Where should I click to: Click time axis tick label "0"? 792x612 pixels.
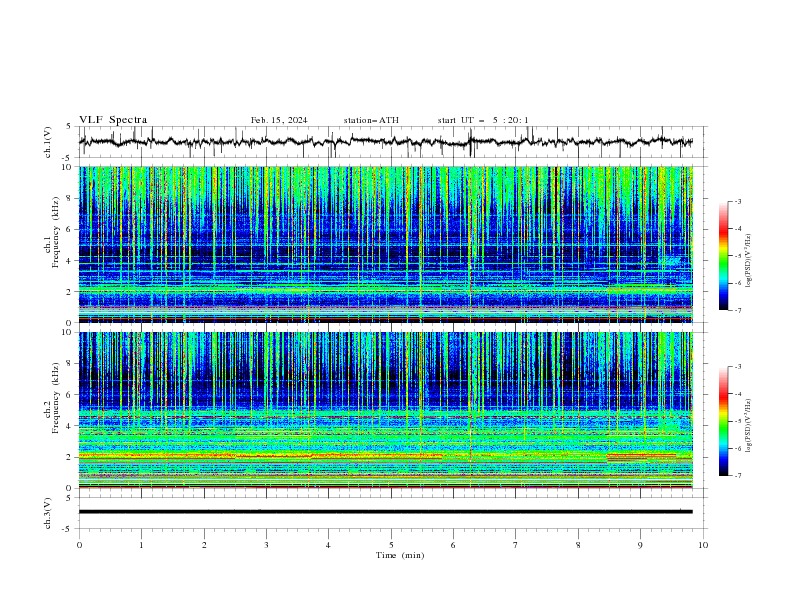tap(79, 545)
